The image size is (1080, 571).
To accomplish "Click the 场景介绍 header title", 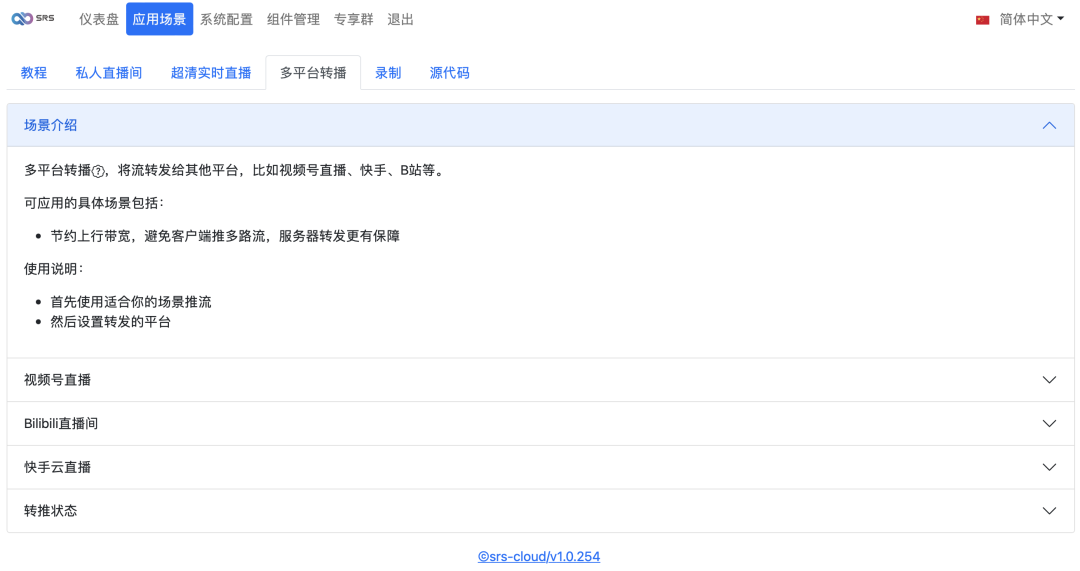I will coord(50,125).
